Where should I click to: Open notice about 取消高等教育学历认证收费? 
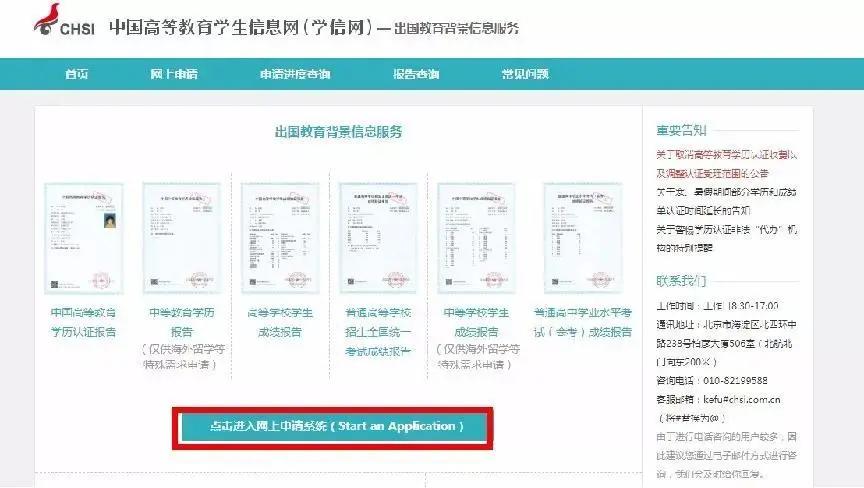pyautogui.click(x=727, y=164)
